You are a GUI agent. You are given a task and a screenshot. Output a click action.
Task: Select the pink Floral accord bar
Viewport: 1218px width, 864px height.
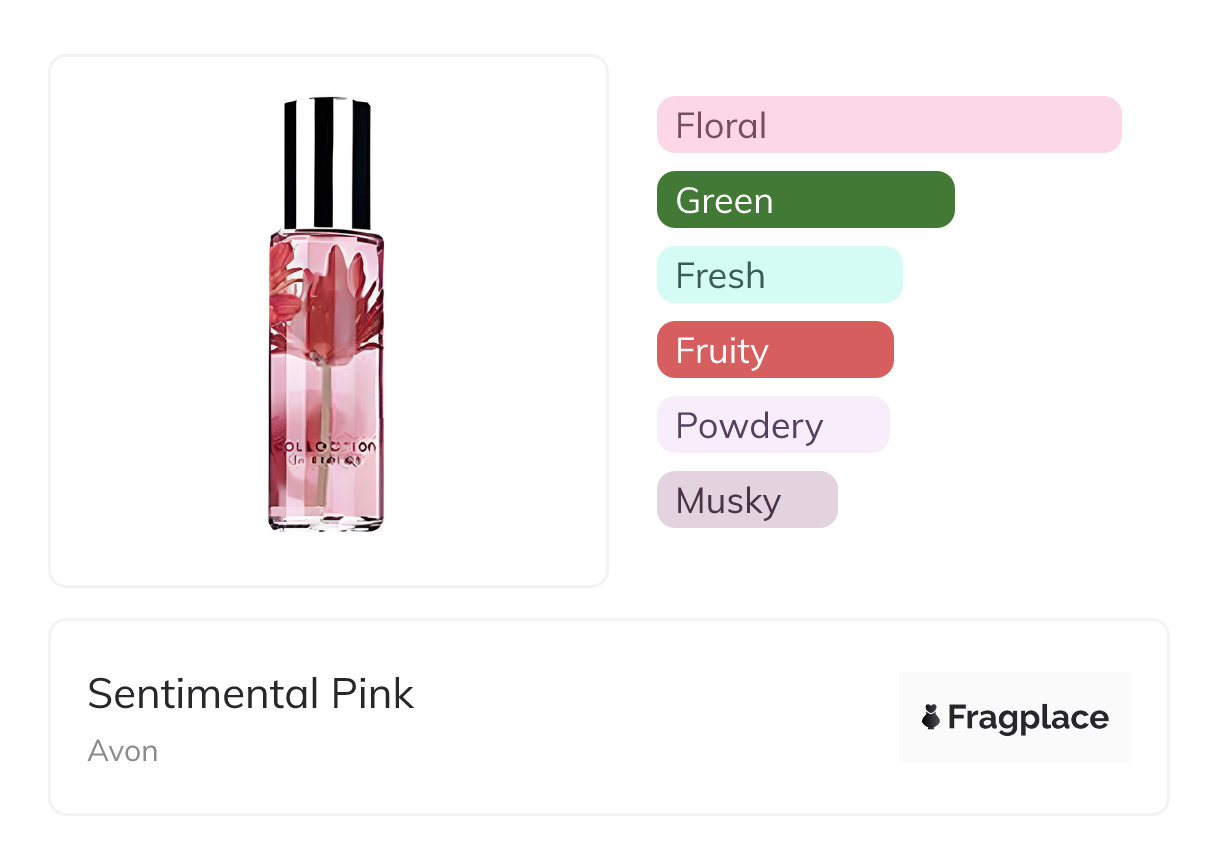tap(888, 125)
